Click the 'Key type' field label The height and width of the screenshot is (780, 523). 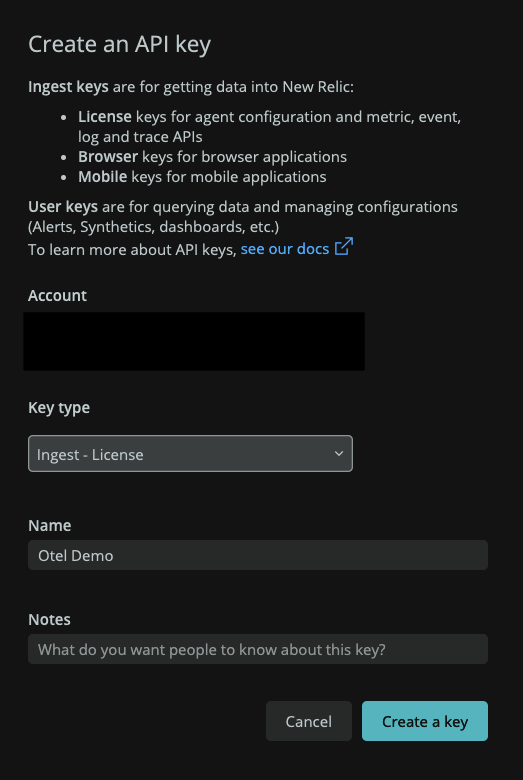point(59,407)
